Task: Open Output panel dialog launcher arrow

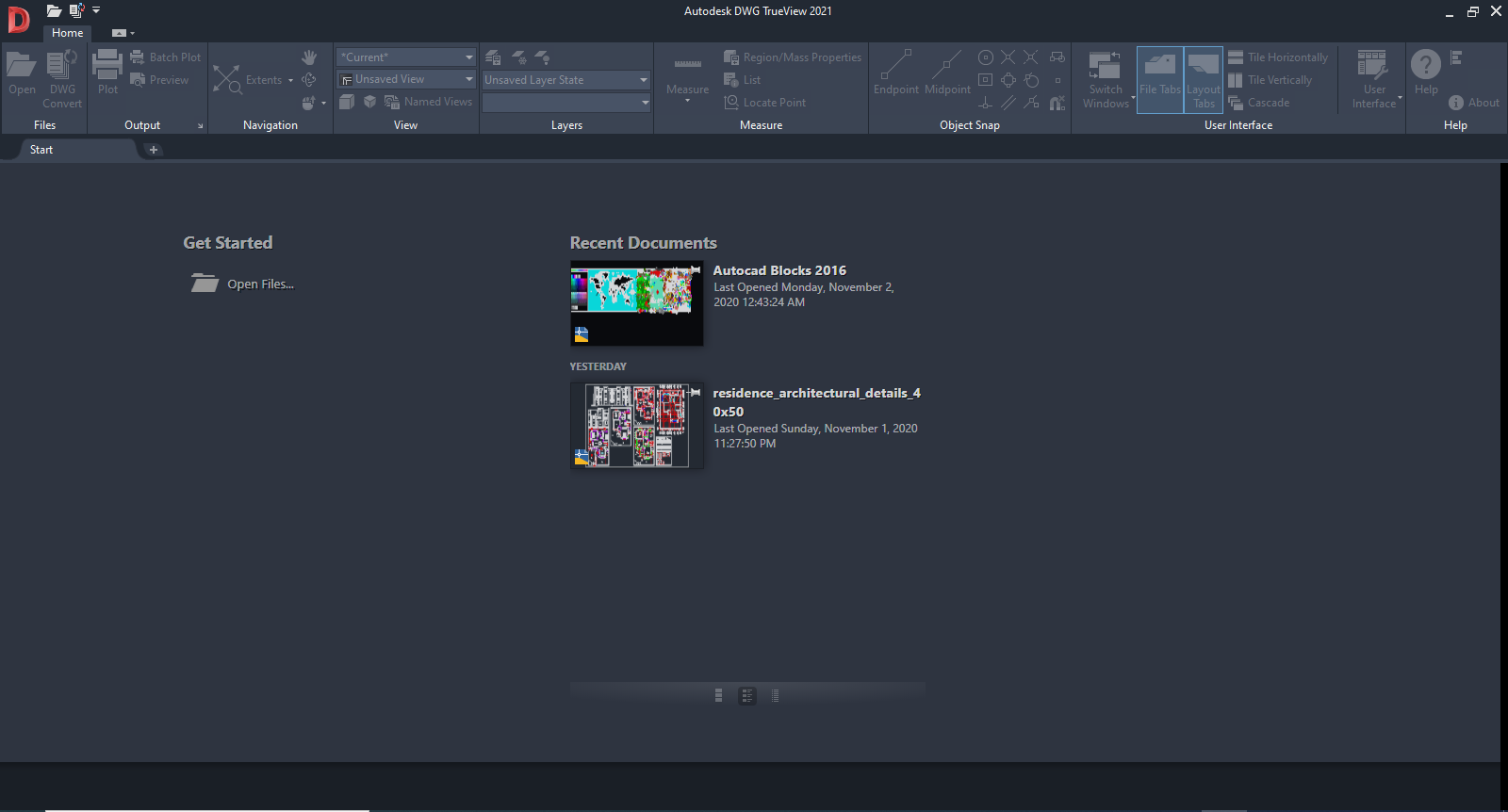Action: (200, 125)
